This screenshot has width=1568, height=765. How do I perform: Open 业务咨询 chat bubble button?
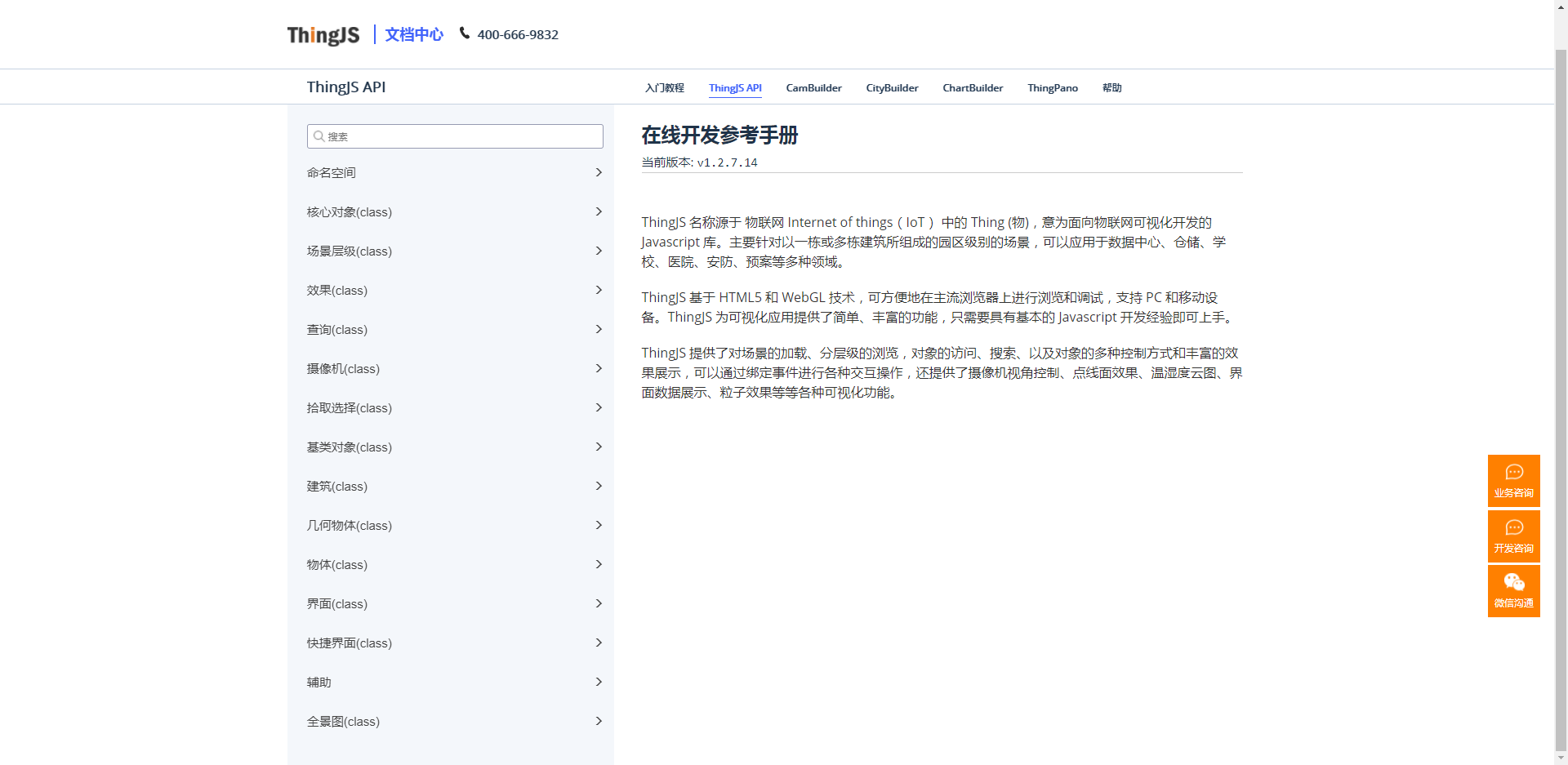click(1513, 481)
